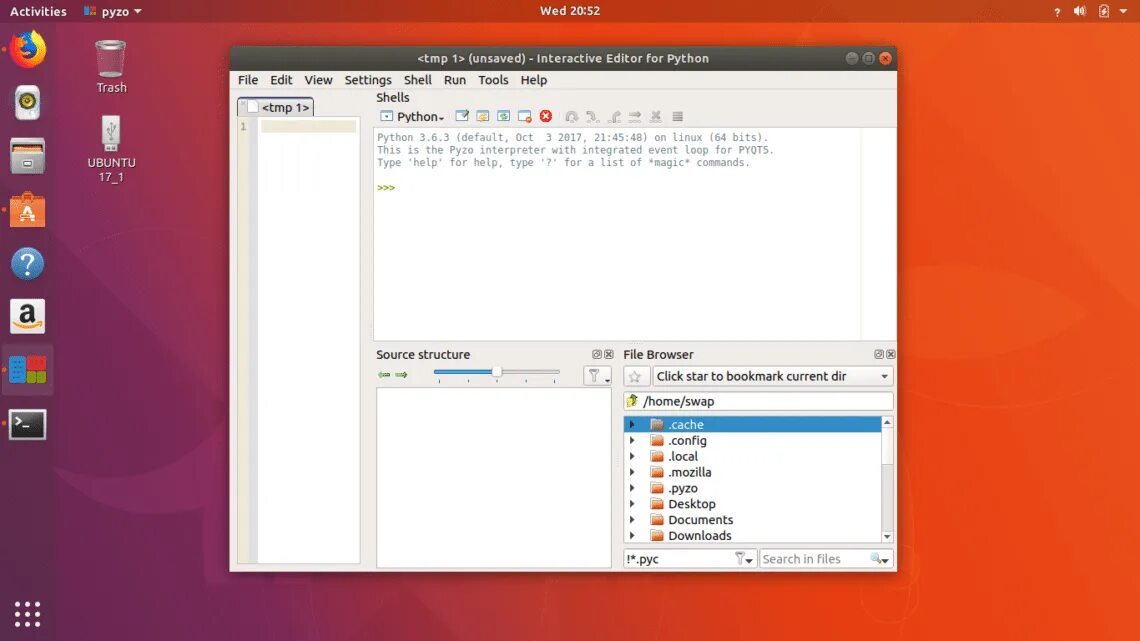Viewport: 1140px width, 641px height.
Task: Show applications grid
Action: coord(28,614)
